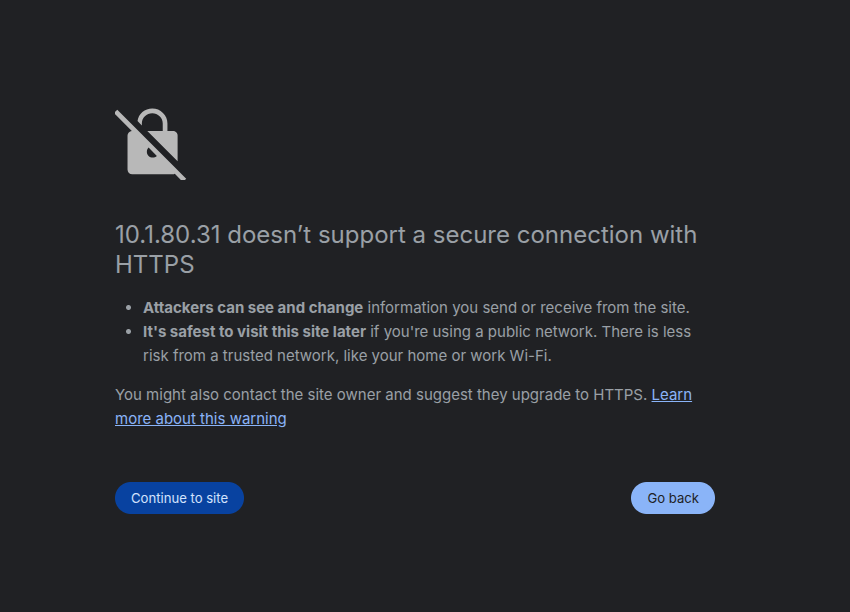Open the "more about this warning" link
Image resolution: width=850 pixels, height=612 pixels.
tap(201, 418)
